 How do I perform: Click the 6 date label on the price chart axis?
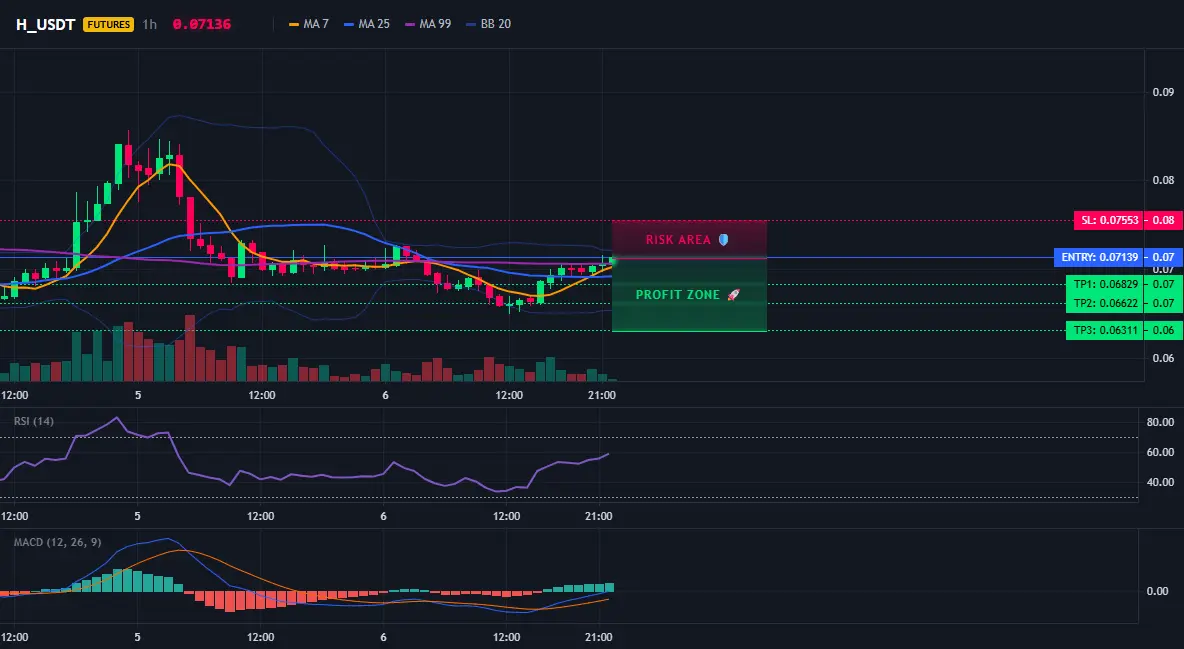pyautogui.click(x=385, y=395)
